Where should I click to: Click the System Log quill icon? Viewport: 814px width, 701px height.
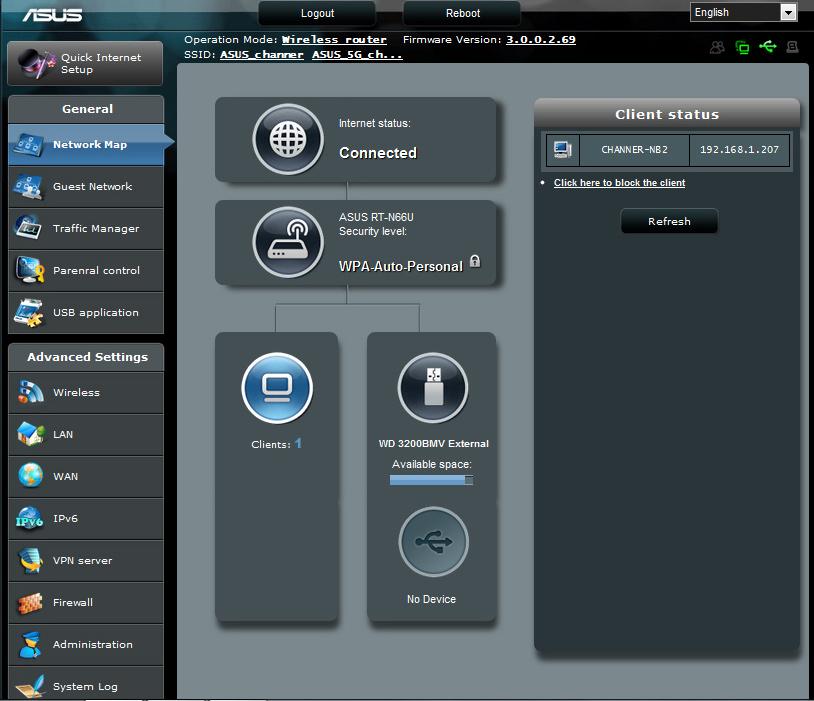point(30,686)
